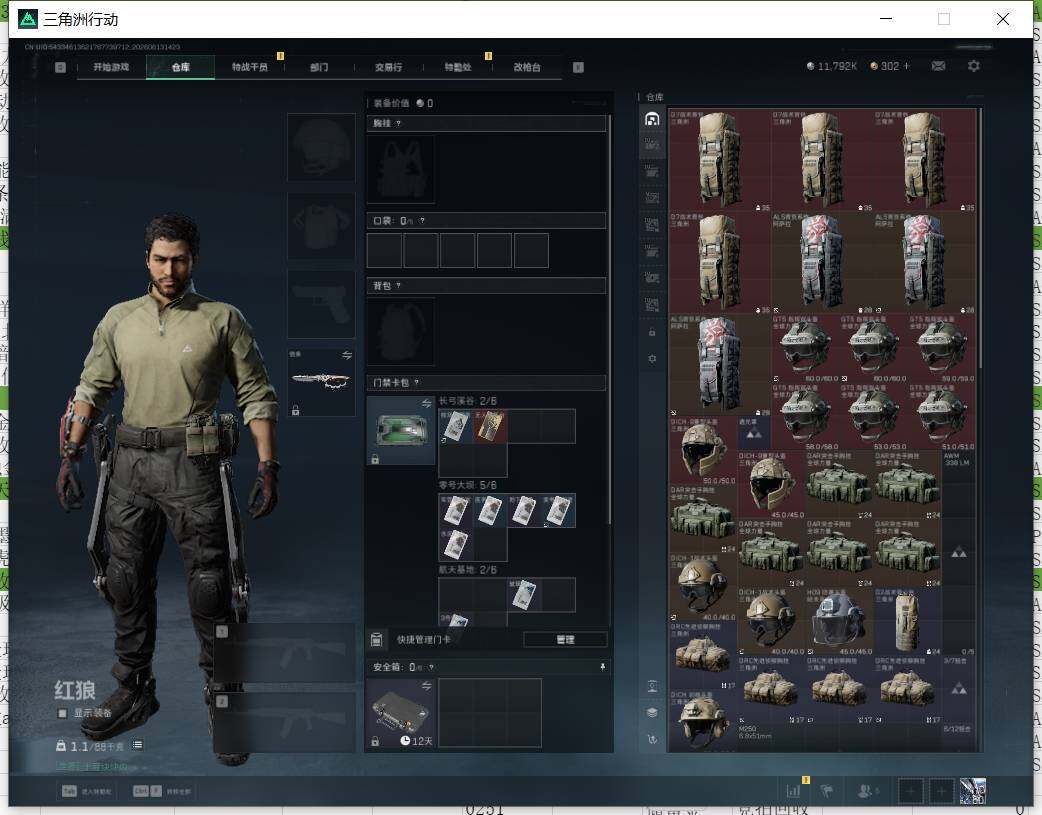This screenshot has height=815, width=1042.
Task: Go to the 交易行 tab
Action: point(388,67)
